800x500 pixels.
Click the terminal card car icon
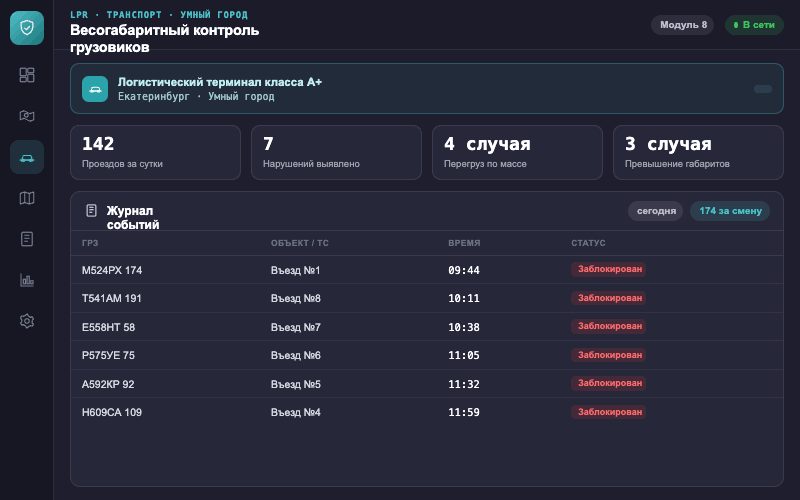[x=95, y=89]
